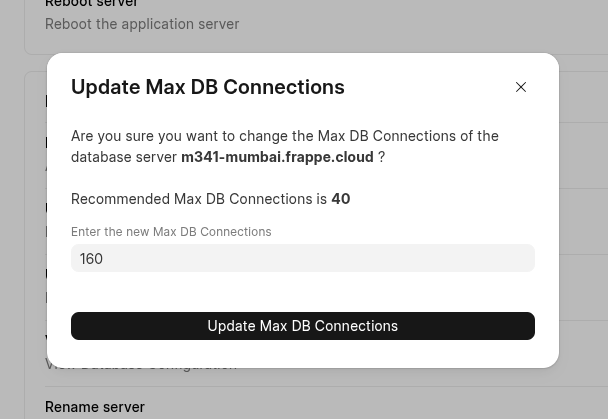Click empty space right of the 160 value
Viewport: 608px width, 419px height.
coord(350,258)
